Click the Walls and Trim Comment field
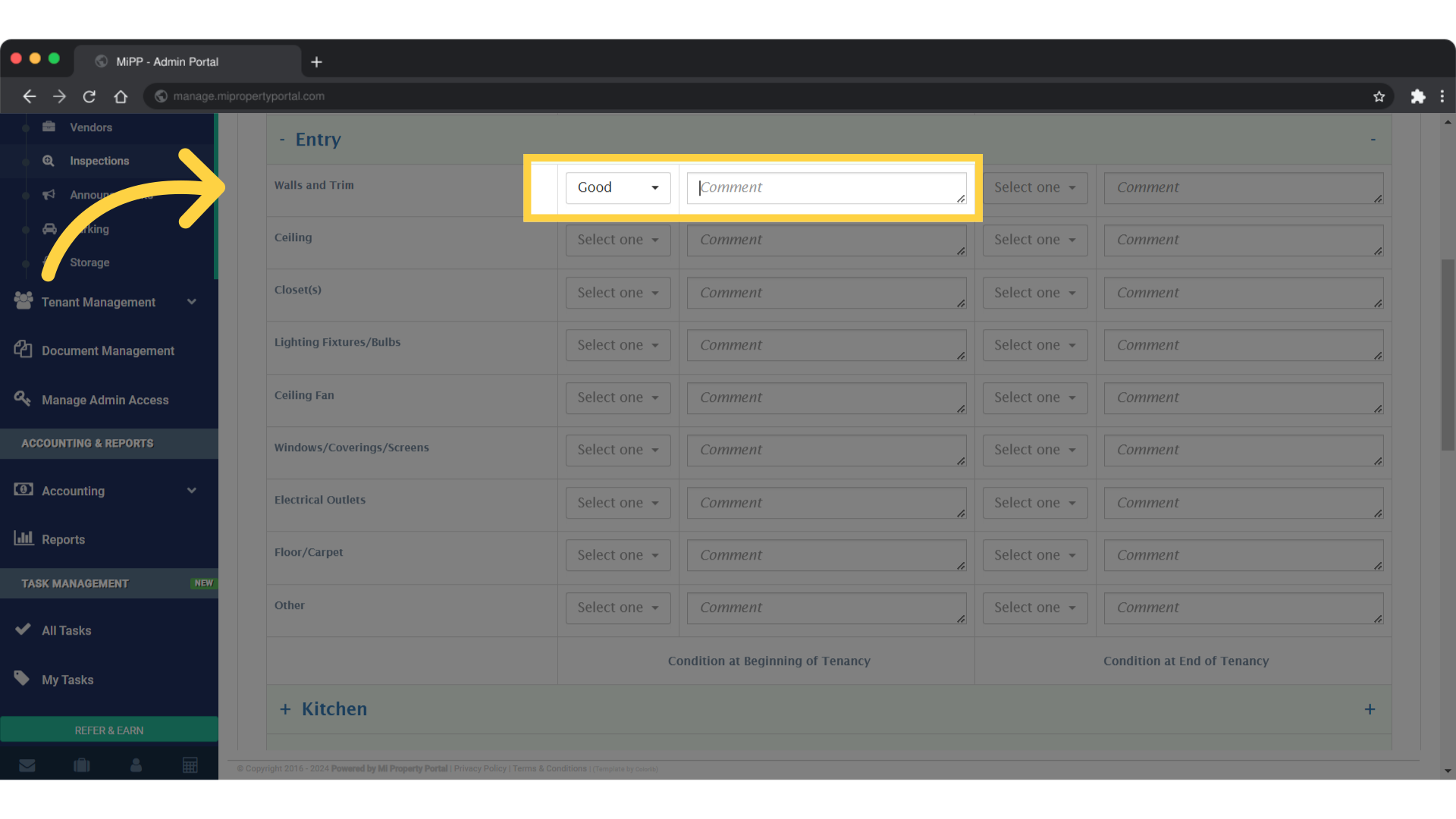1456x819 pixels. point(826,187)
